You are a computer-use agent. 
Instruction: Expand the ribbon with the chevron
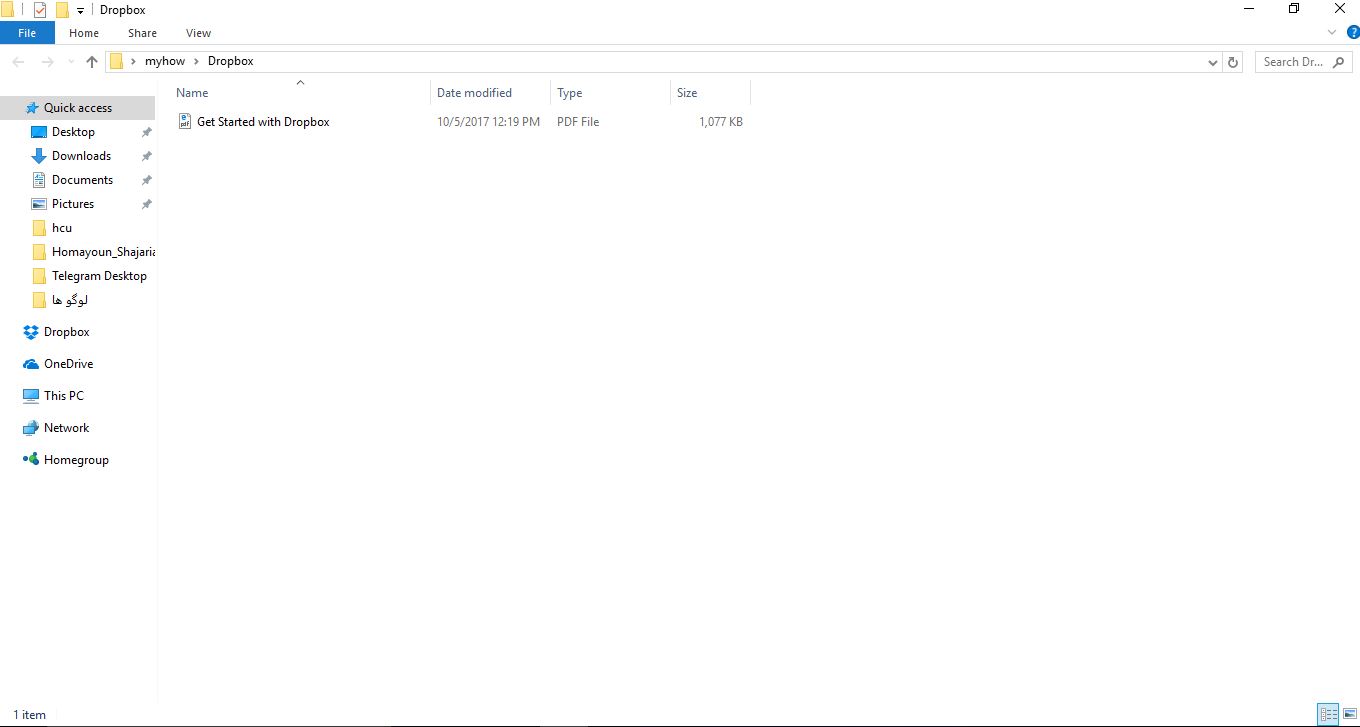(x=1330, y=33)
